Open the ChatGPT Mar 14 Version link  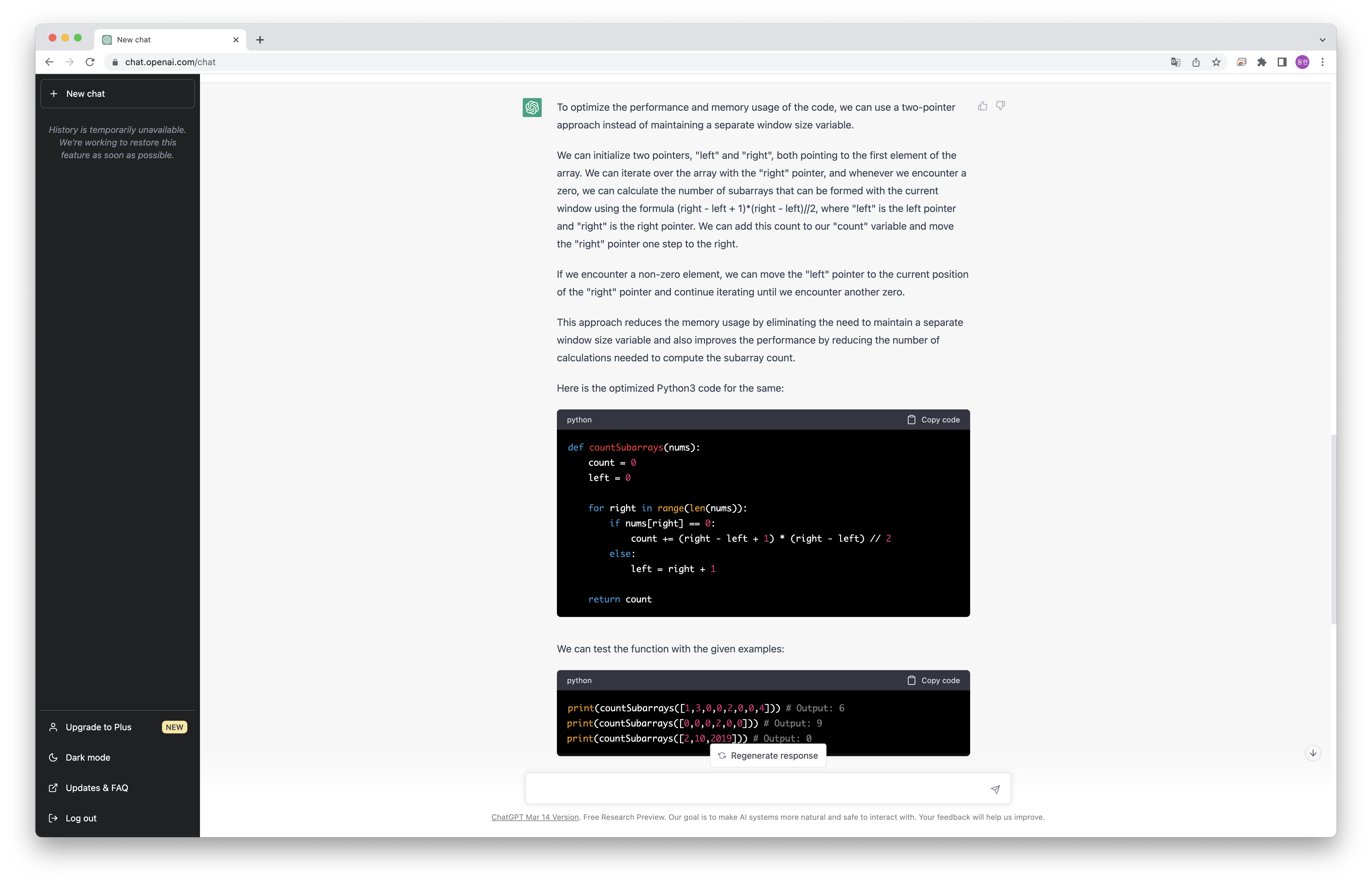[534, 817]
